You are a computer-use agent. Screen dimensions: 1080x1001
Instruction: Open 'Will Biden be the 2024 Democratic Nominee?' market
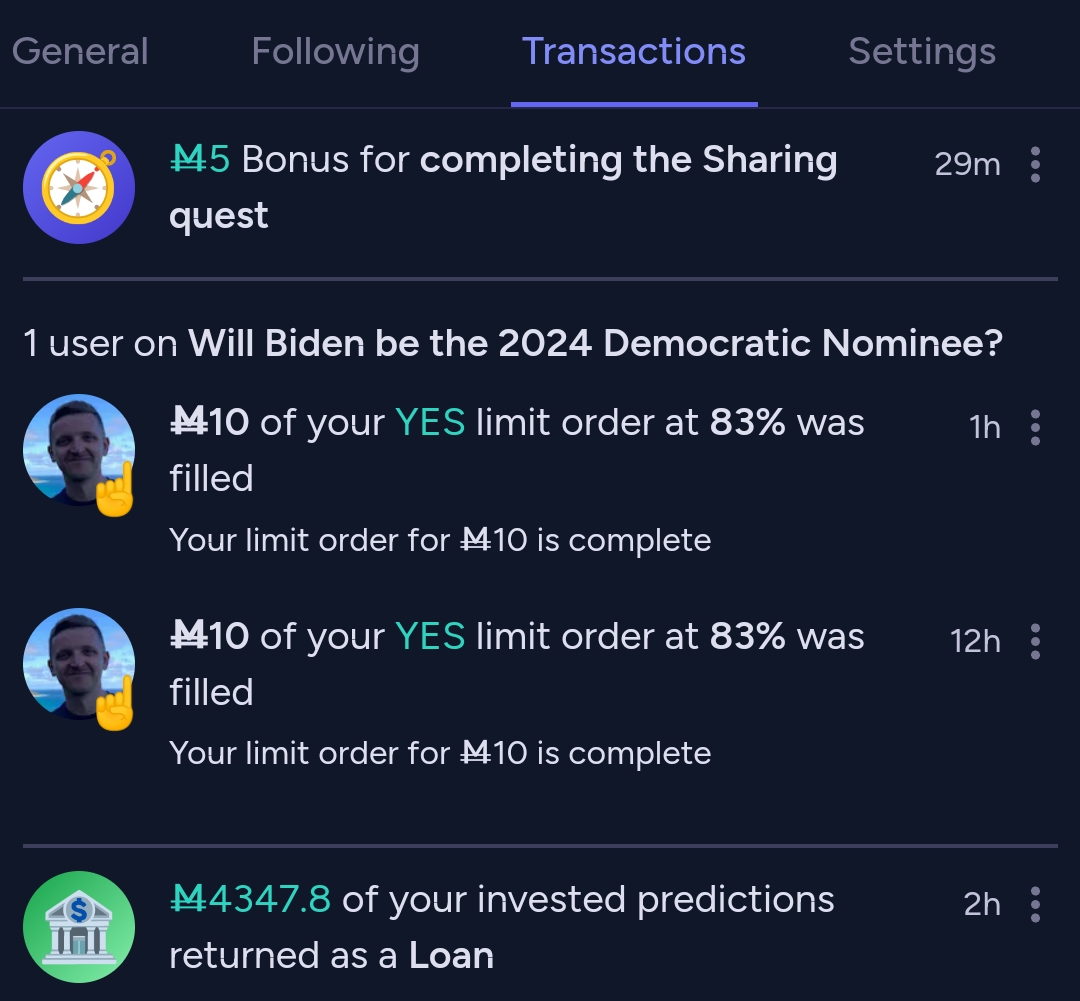coord(595,343)
